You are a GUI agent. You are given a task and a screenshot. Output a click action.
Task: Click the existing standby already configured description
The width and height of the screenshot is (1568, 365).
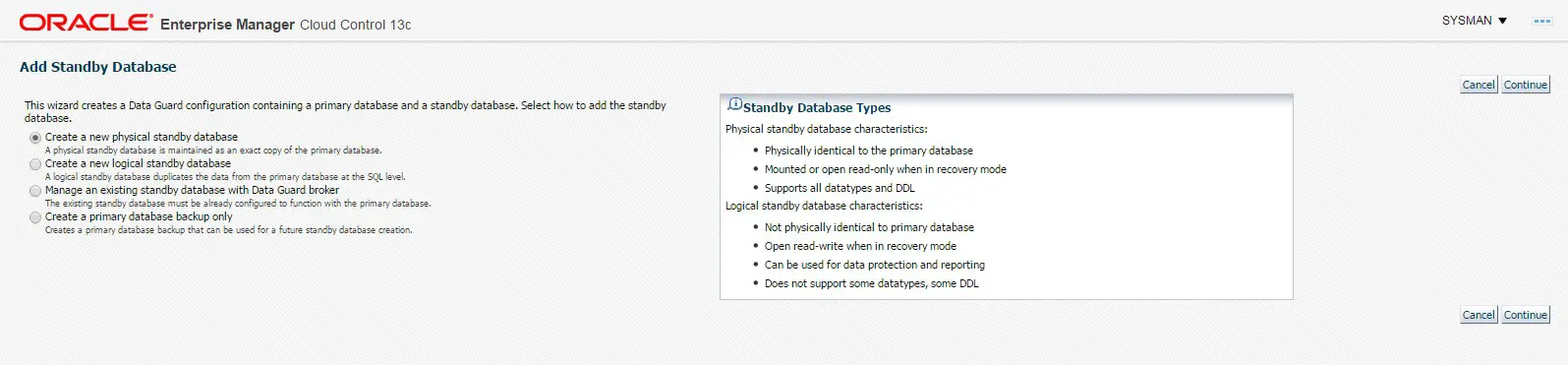point(238,204)
